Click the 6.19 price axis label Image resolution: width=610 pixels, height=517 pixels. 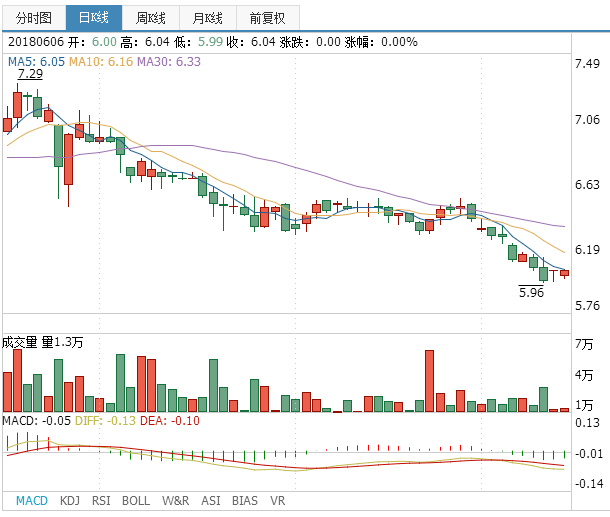587,249
